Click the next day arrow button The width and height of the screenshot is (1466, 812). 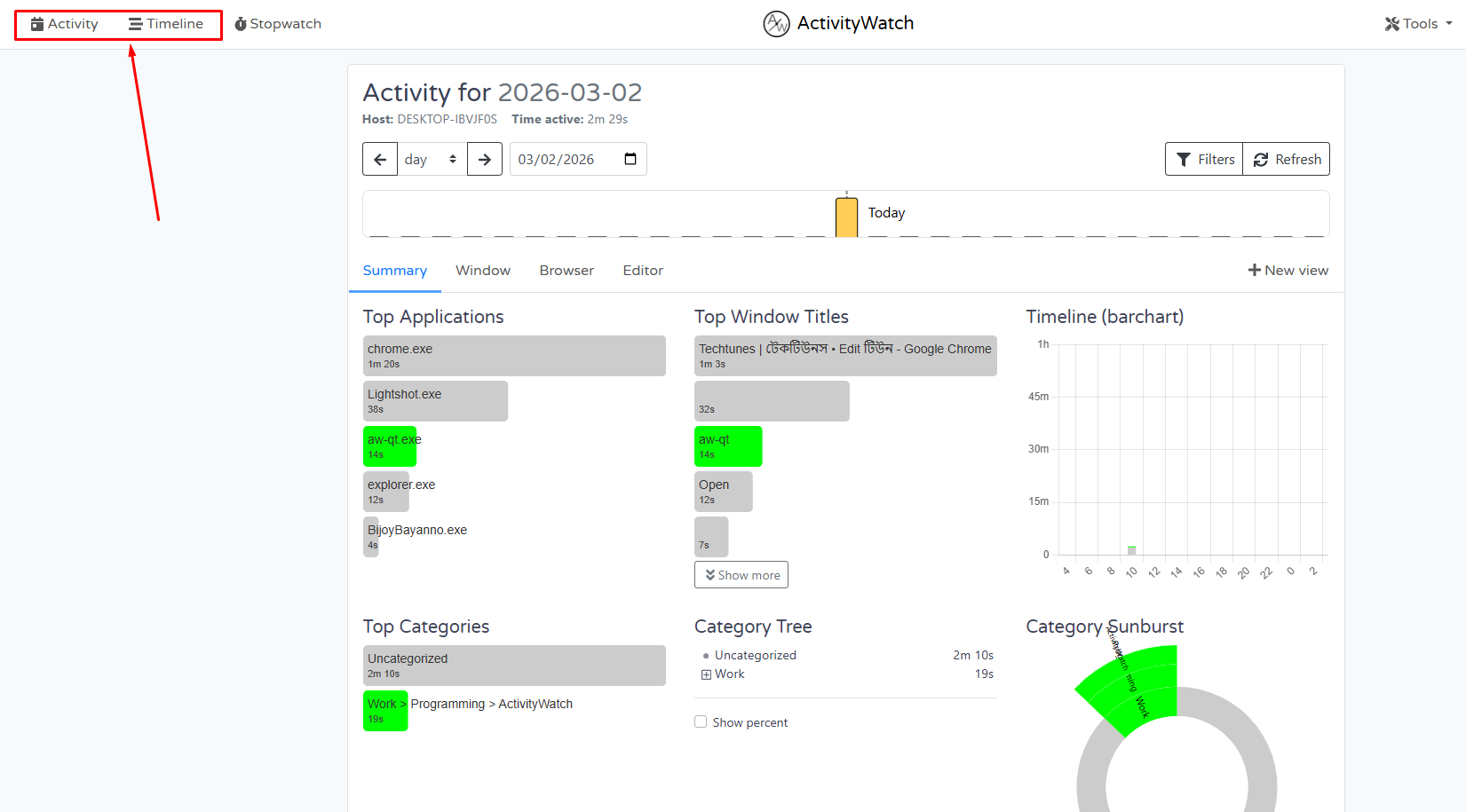click(x=485, y=160)
